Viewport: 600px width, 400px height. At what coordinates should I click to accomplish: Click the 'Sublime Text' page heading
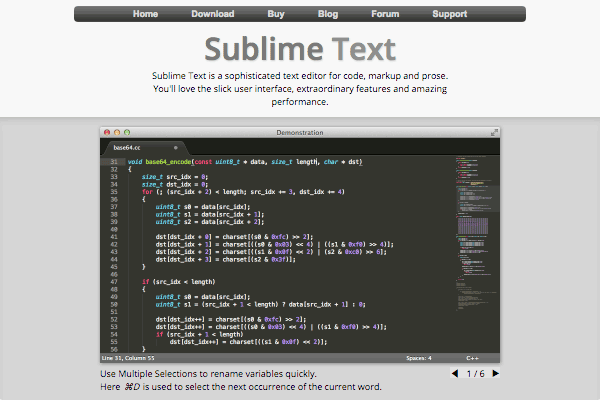[x=300, y=49]
